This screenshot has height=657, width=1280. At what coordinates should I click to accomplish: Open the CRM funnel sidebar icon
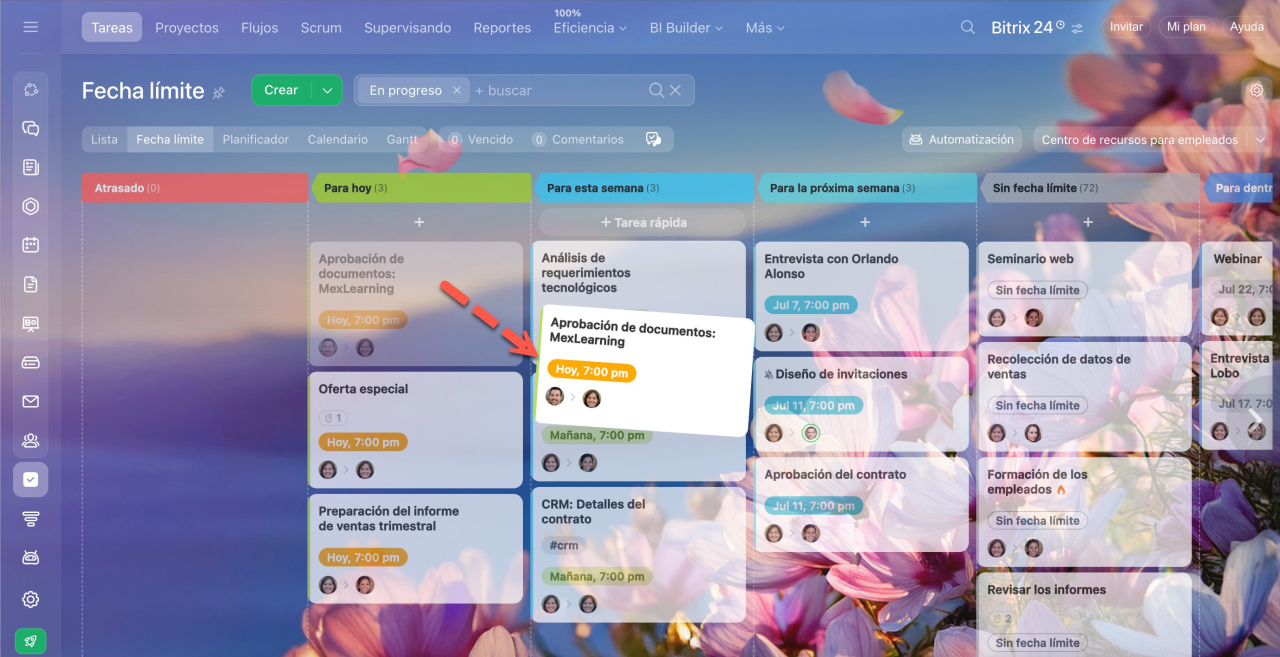click(31, 518)
